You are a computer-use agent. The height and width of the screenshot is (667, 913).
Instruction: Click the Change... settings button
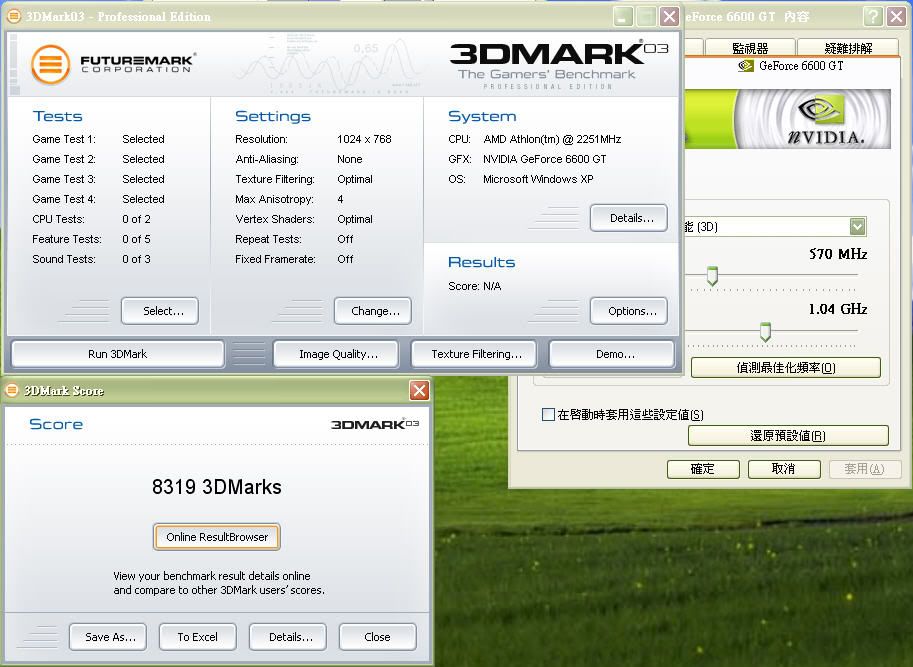click(373, 311)
